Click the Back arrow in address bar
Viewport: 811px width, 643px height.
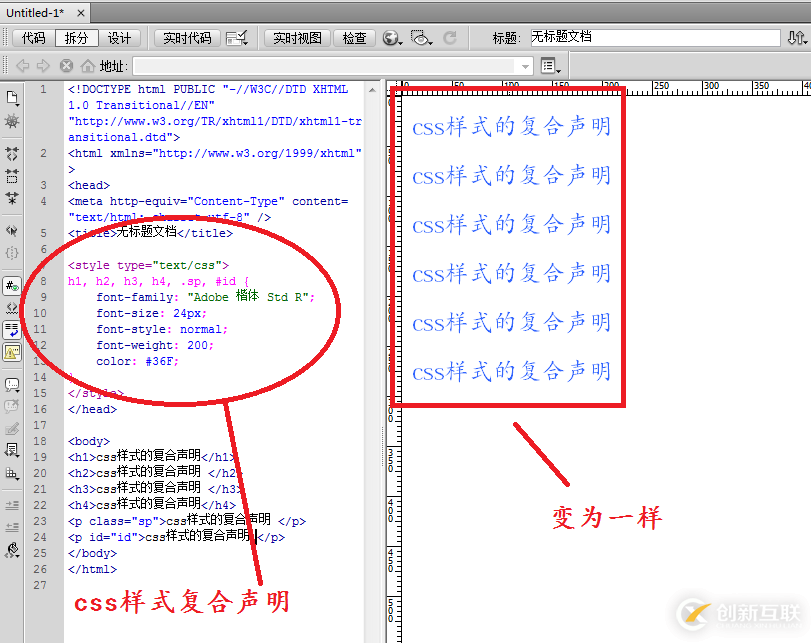coord(22,66)
